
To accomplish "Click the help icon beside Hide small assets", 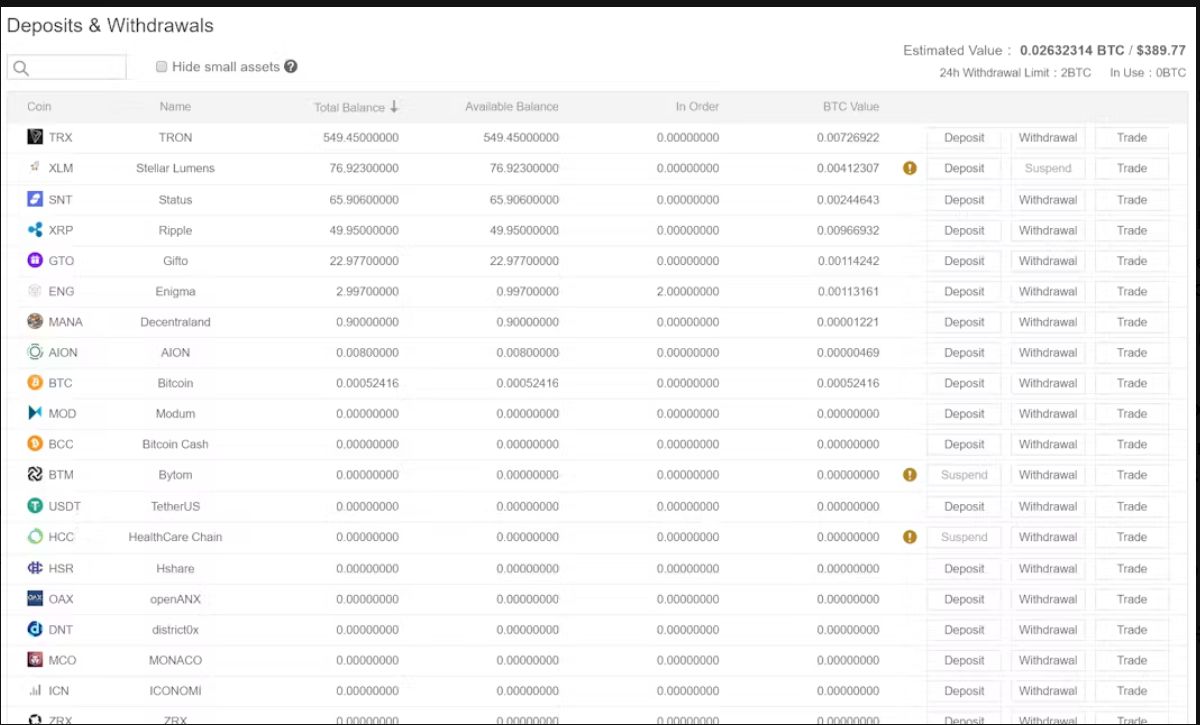I will tap(291, 67).
